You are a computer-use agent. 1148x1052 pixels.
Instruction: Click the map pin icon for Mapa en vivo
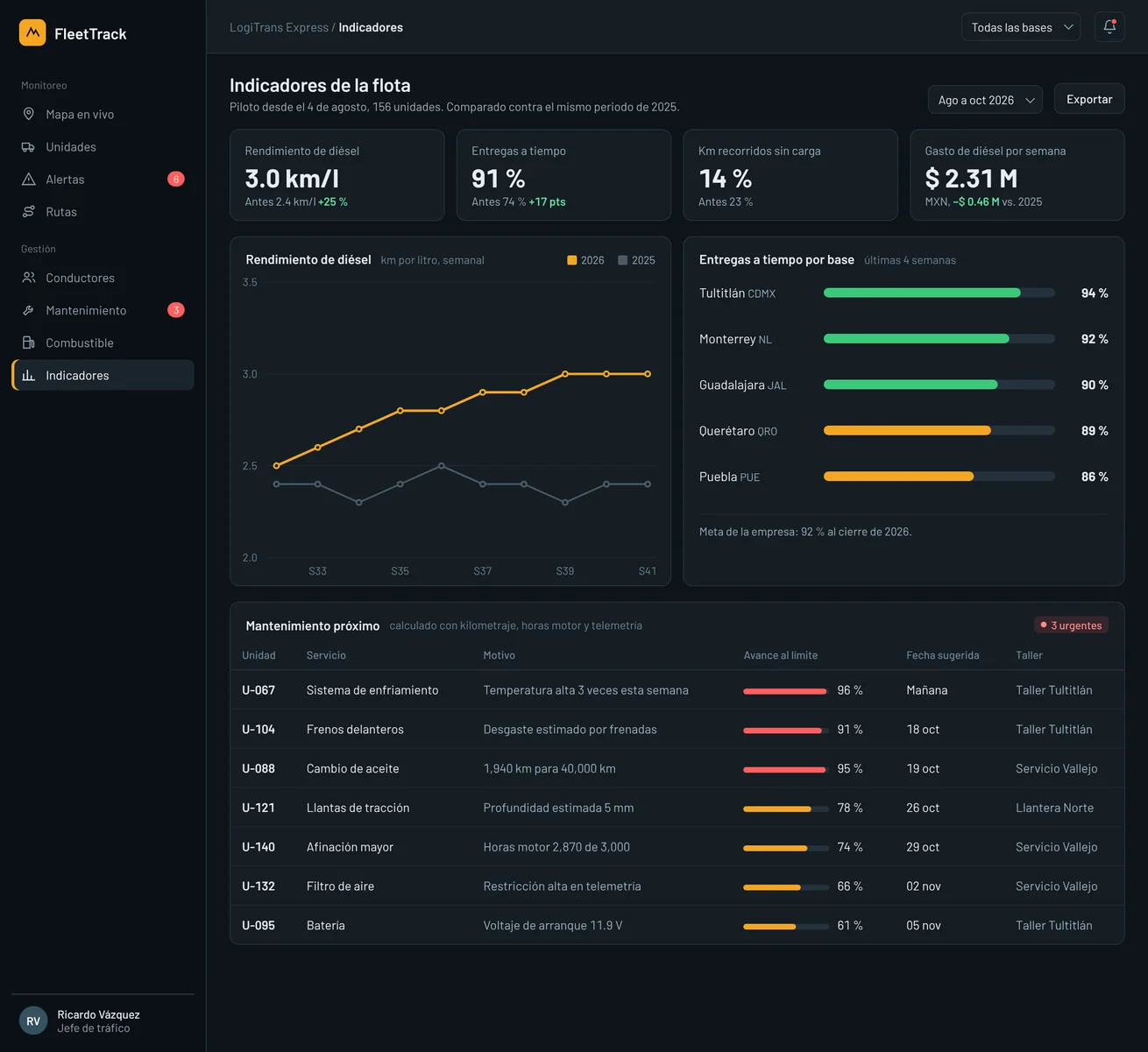click(29, 114)
